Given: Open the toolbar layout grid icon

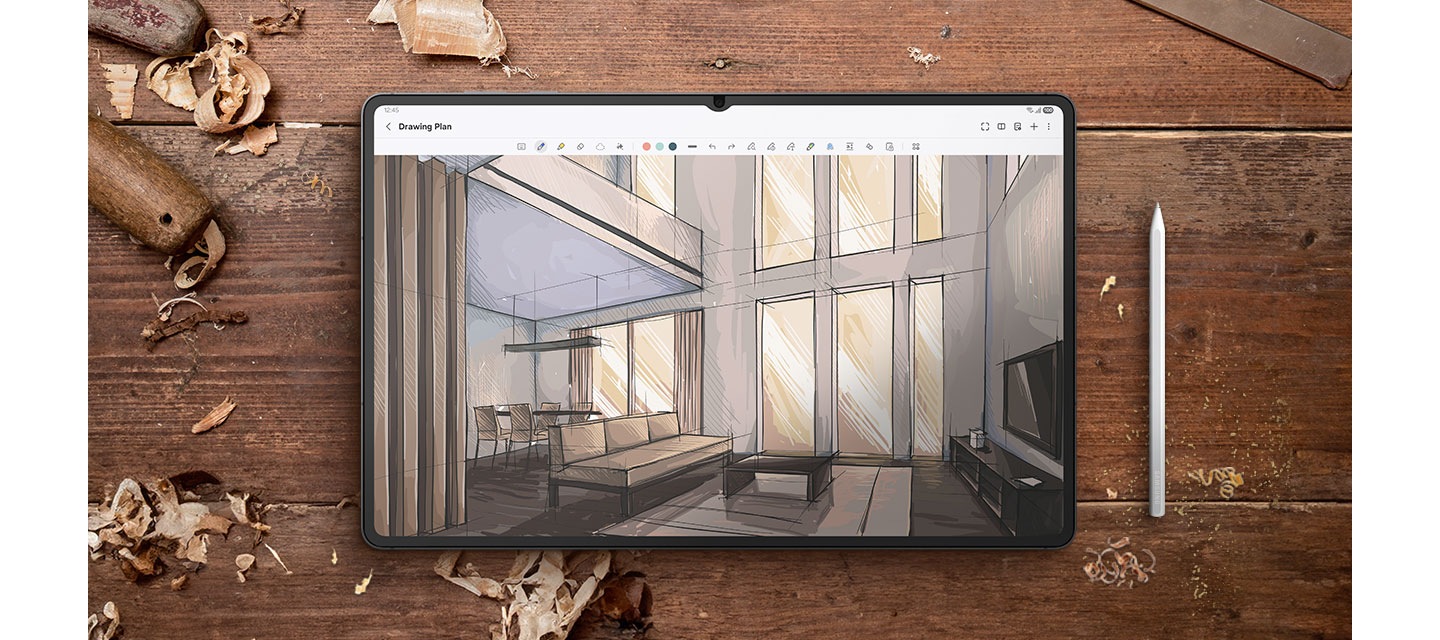Looking at the screenshot, I should pyautogui.click(x=915, y=146).
